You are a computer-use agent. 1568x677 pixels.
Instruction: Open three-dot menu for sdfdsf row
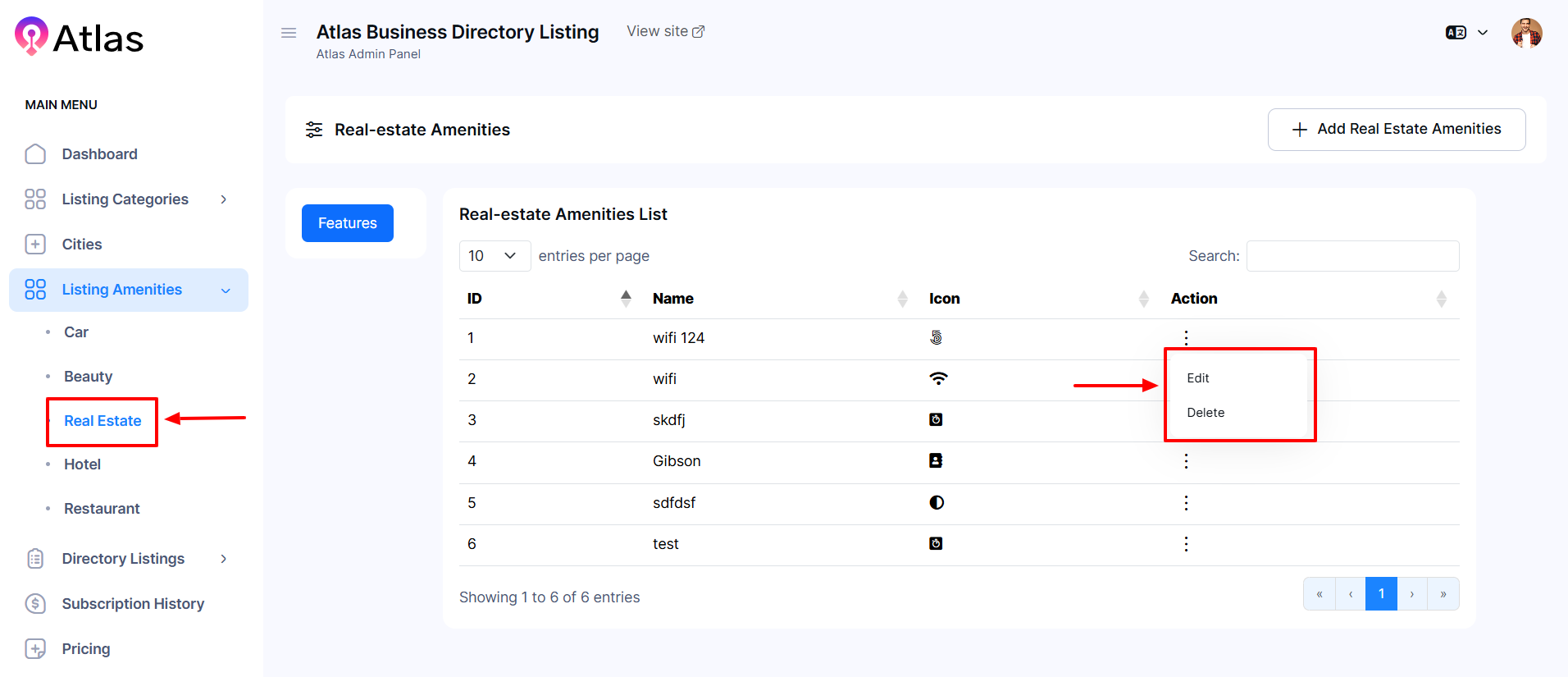(1186, 503)
